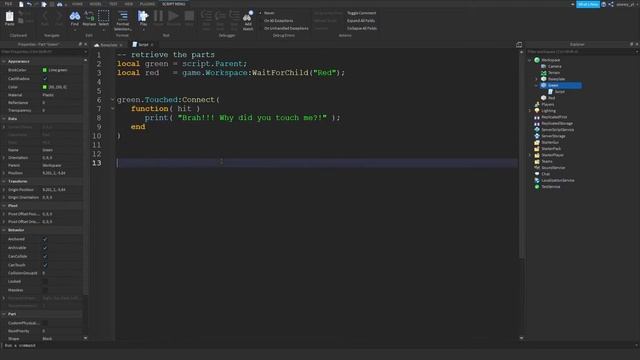Collapse the Appearance properties section

pos(4,61)
